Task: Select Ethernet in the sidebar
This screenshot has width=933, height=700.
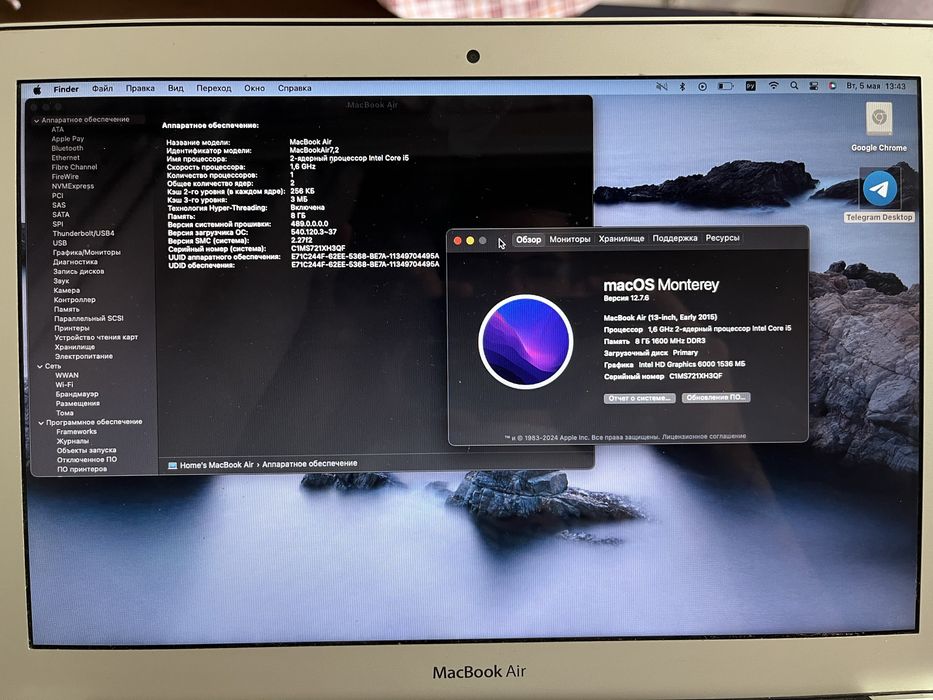Action: (x=65, y=158)
